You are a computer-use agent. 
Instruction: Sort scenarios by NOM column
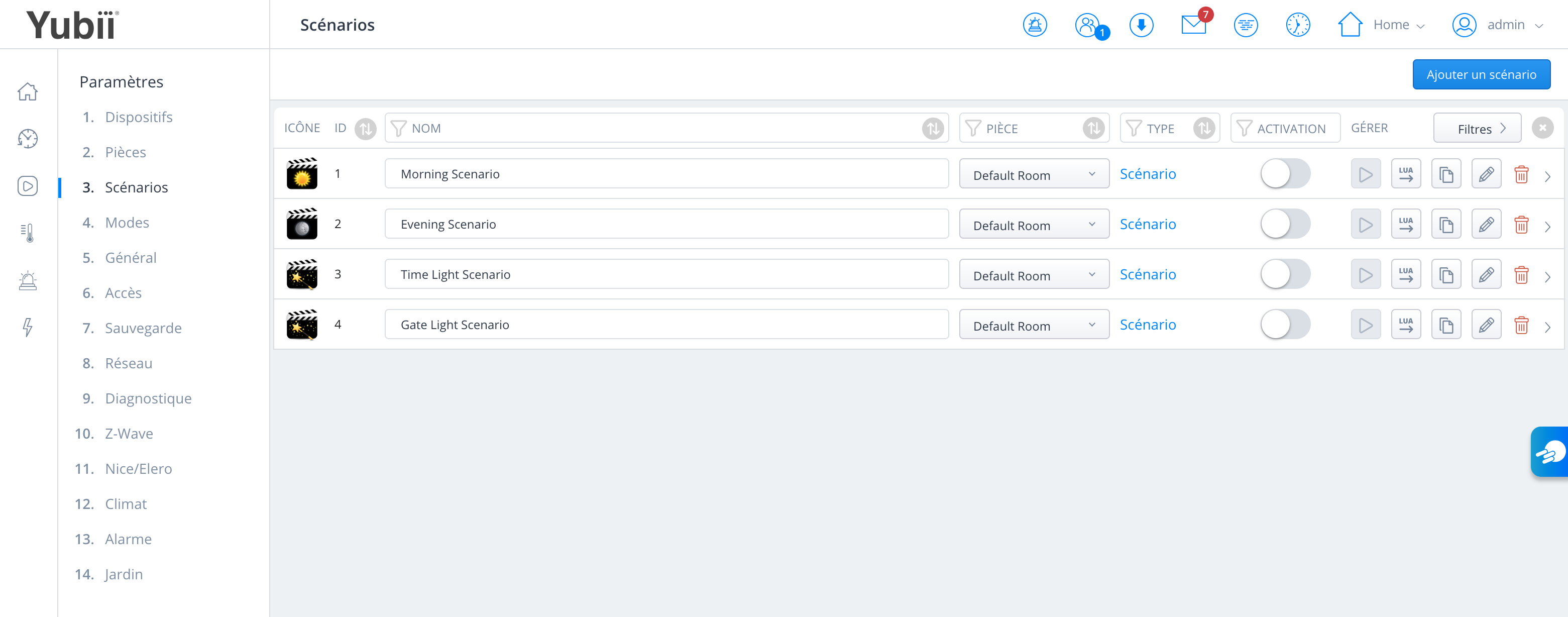click(933, 129)
